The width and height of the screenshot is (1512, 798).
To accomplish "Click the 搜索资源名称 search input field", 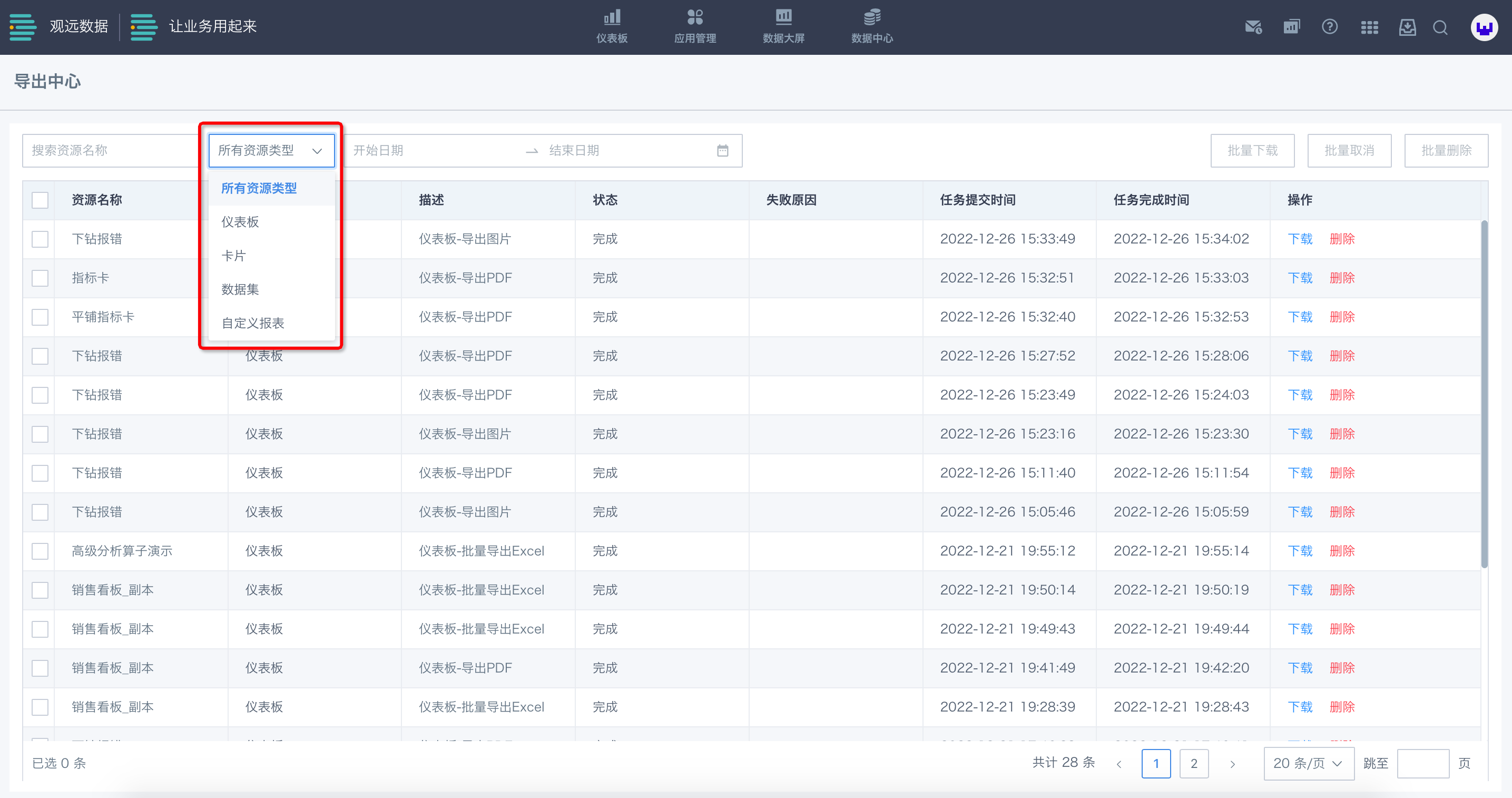I will [x=112, y=151].
